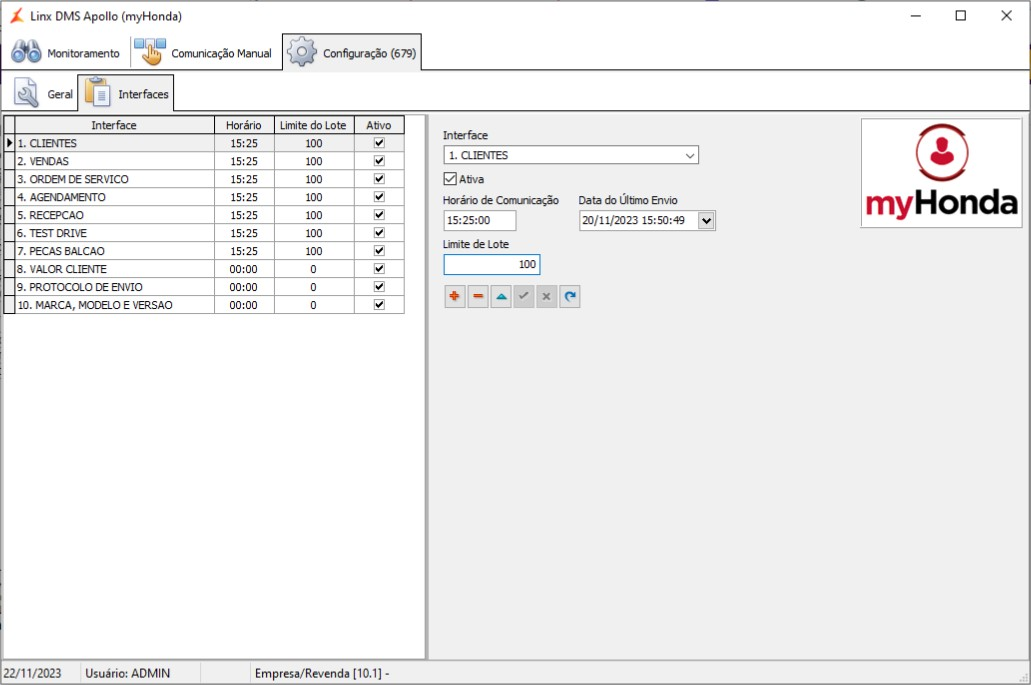Click the orange plus add-record icon
The width and height of the screenshot is (1031, 685).
click(x=454, y=296)
